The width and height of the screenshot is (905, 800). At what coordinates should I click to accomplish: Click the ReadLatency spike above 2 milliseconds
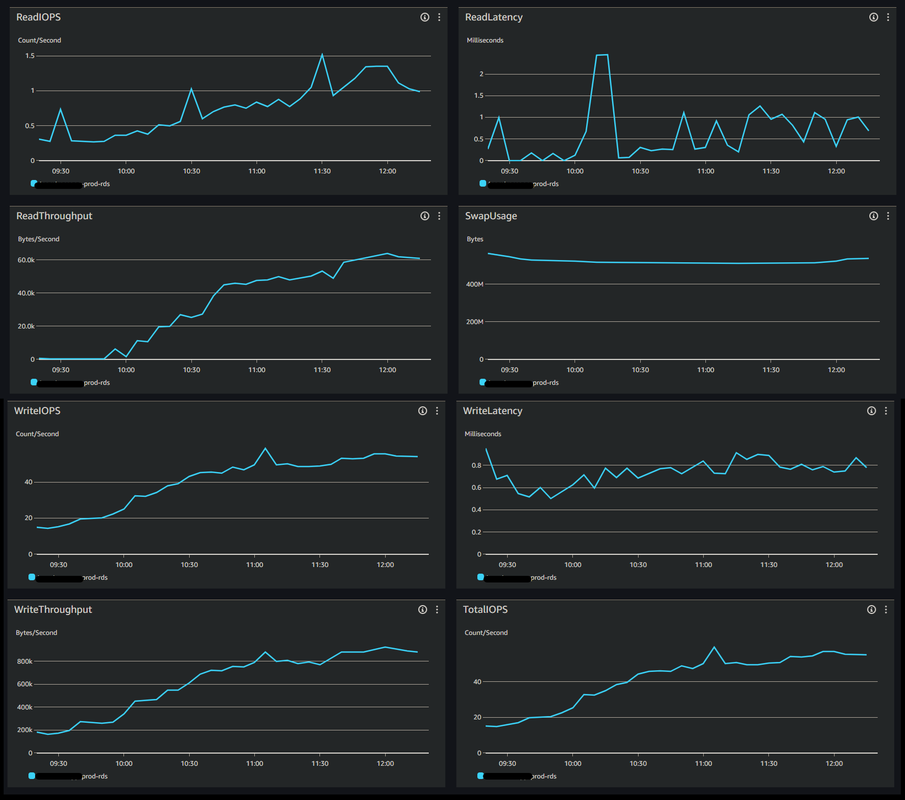(x=602, y=55)
